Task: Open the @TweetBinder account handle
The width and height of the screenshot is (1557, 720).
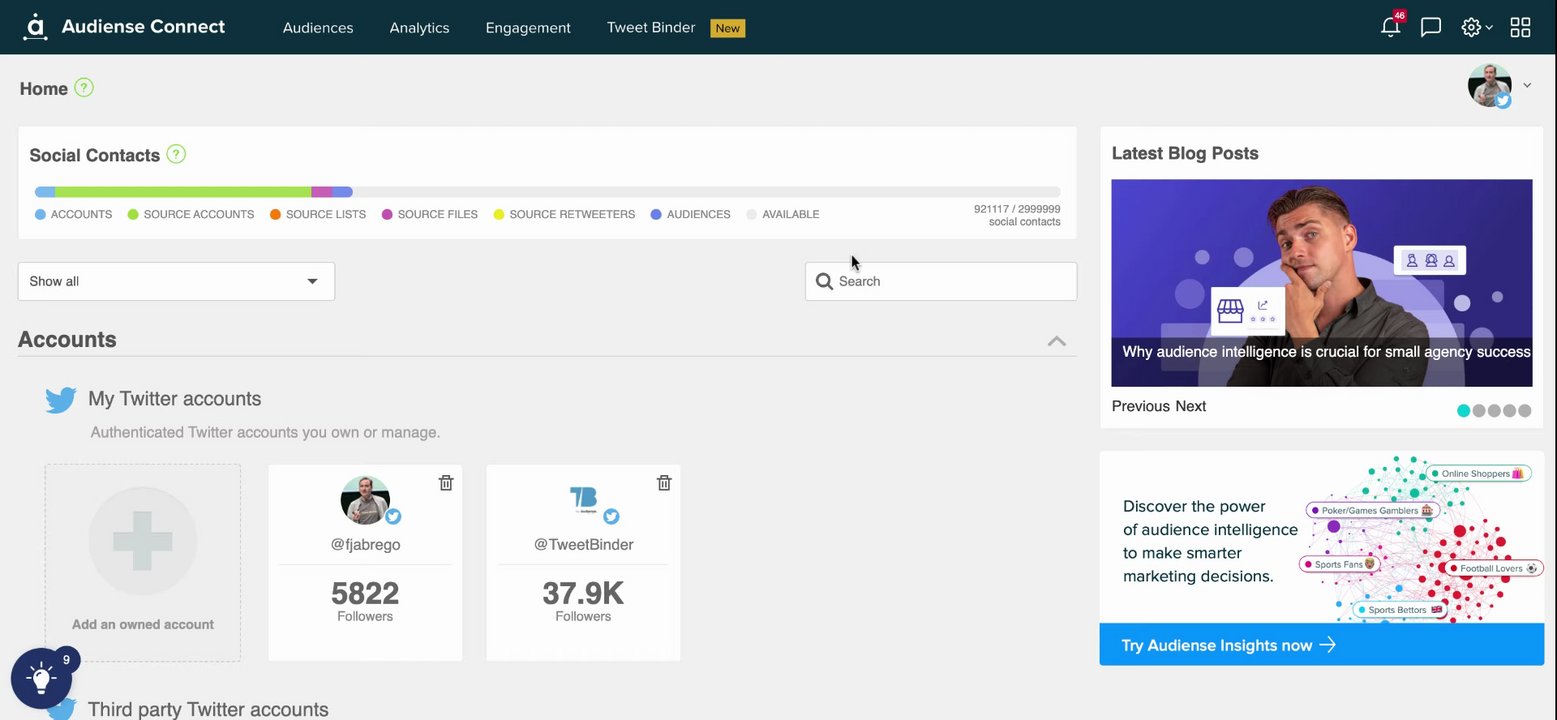Action: [x=583, y=545]
